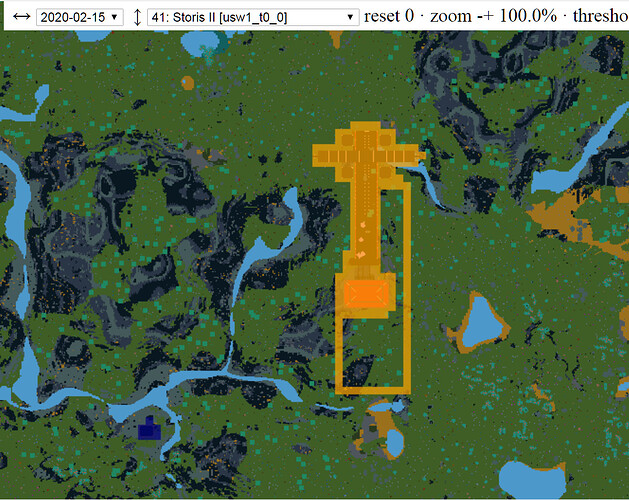
Task: Click the empty area inside orange outline
Action: coord(372,350)
